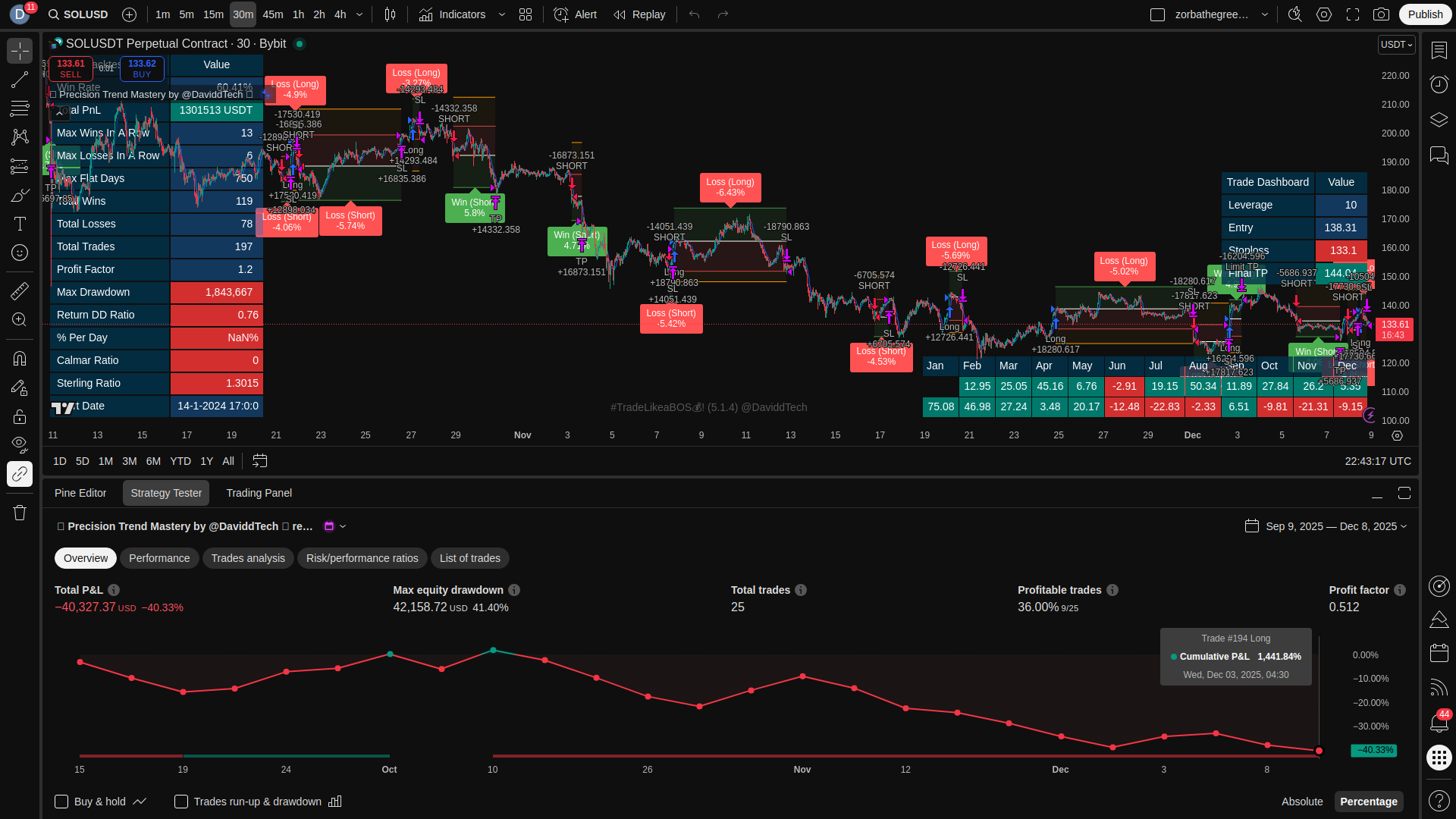Select the Trend Line drawing tool

click(20, 80)
